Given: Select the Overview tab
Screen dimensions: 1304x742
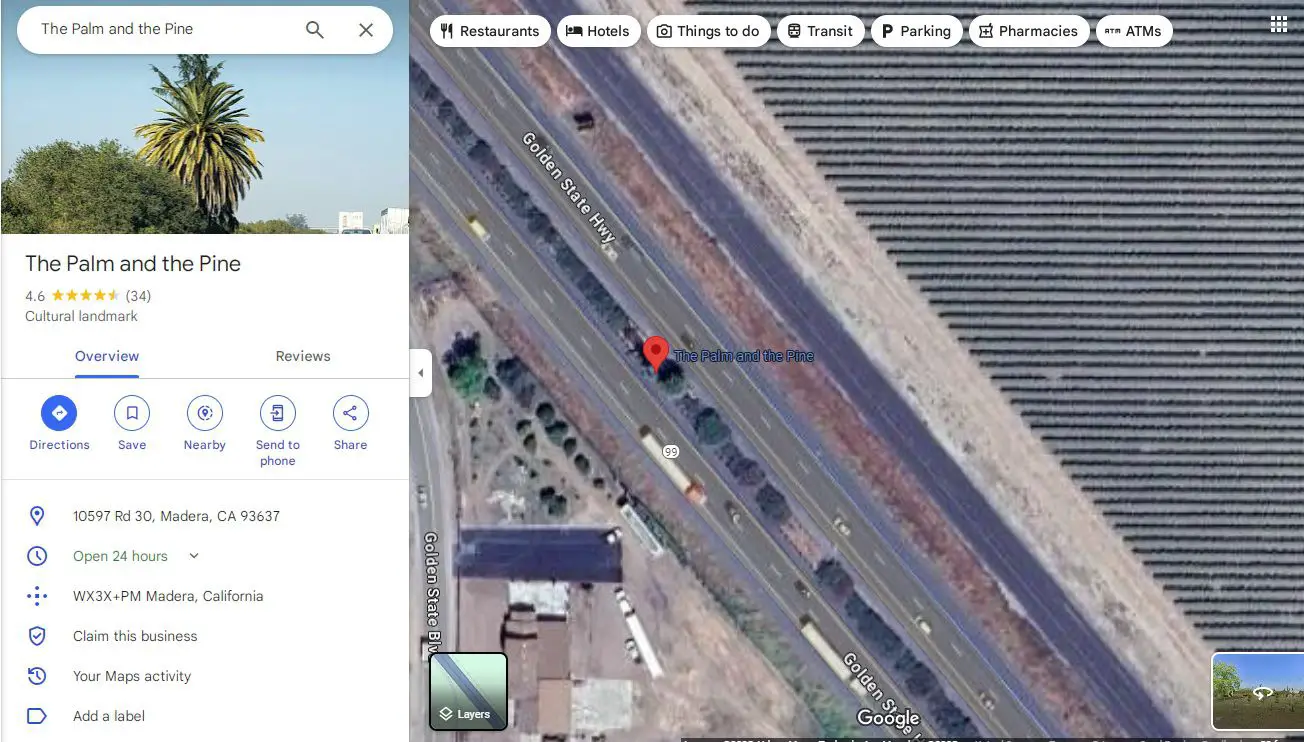Looking at the screenshot, I should 107,356.
